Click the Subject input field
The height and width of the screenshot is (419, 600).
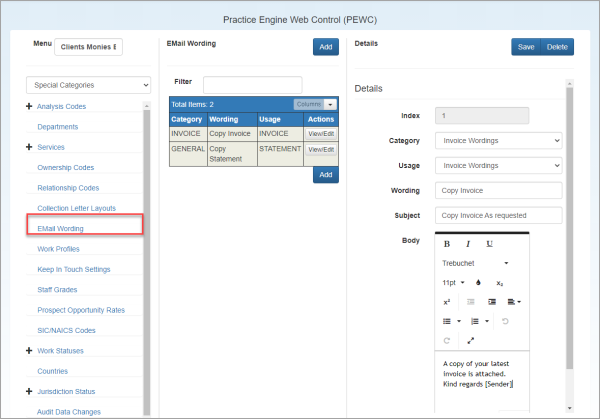click(x=499, y=215)
